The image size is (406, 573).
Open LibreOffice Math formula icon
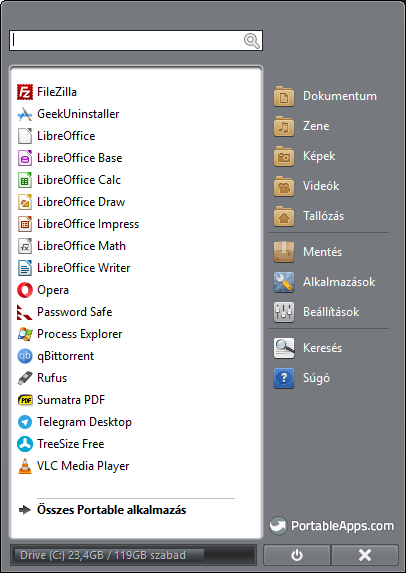tap(25, 246)
